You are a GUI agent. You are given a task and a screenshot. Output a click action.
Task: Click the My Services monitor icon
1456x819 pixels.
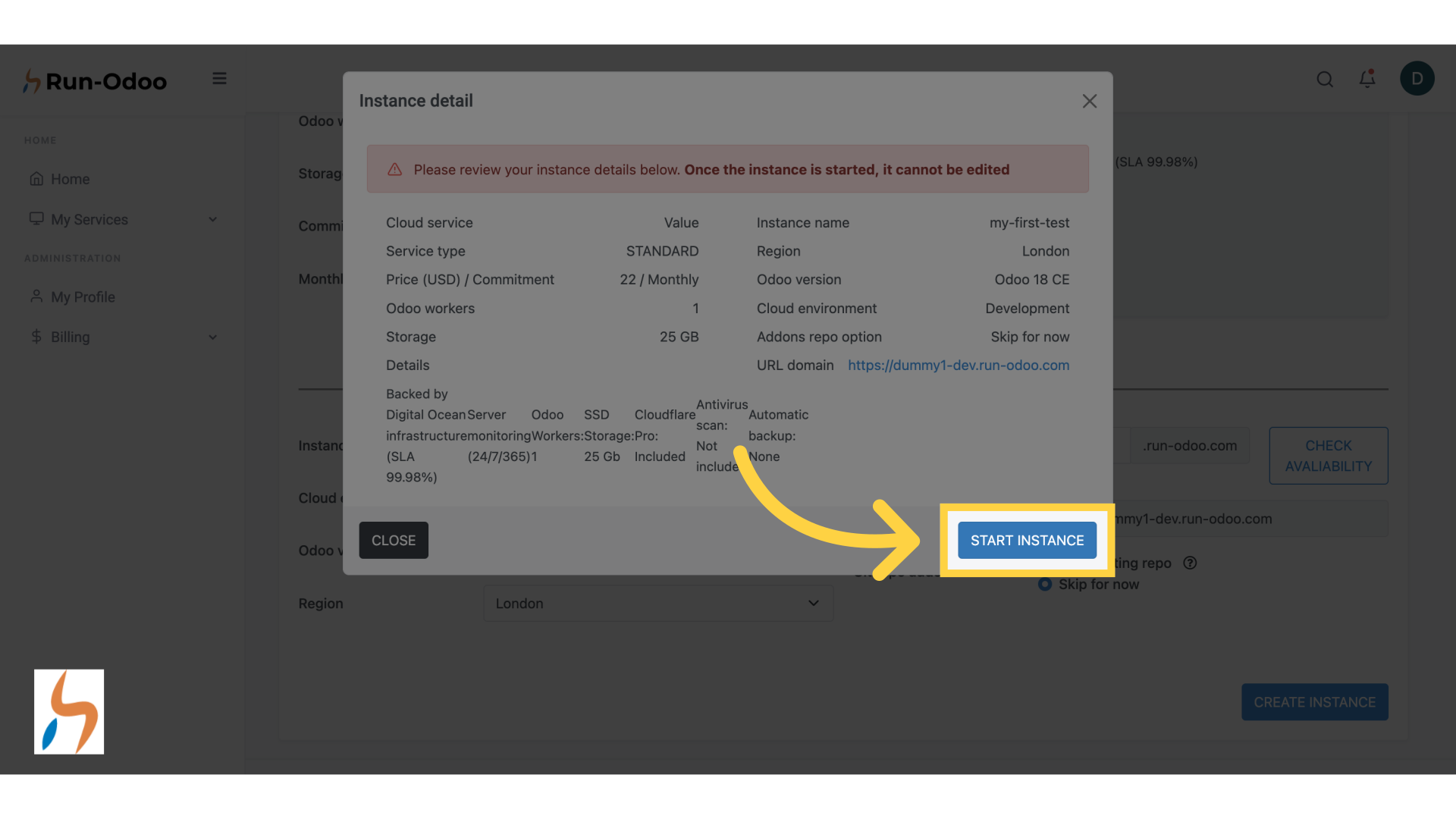[x=36, y=218]
